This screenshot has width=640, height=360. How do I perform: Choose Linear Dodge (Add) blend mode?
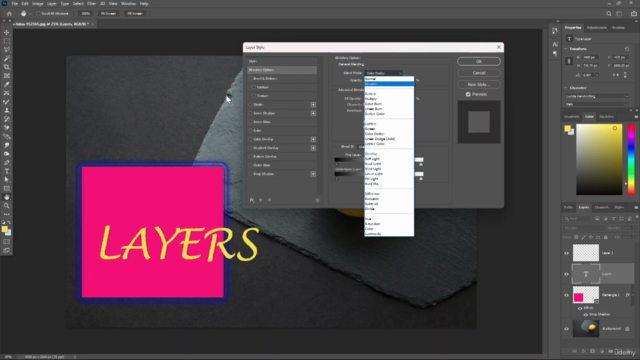tap(380, 139)
